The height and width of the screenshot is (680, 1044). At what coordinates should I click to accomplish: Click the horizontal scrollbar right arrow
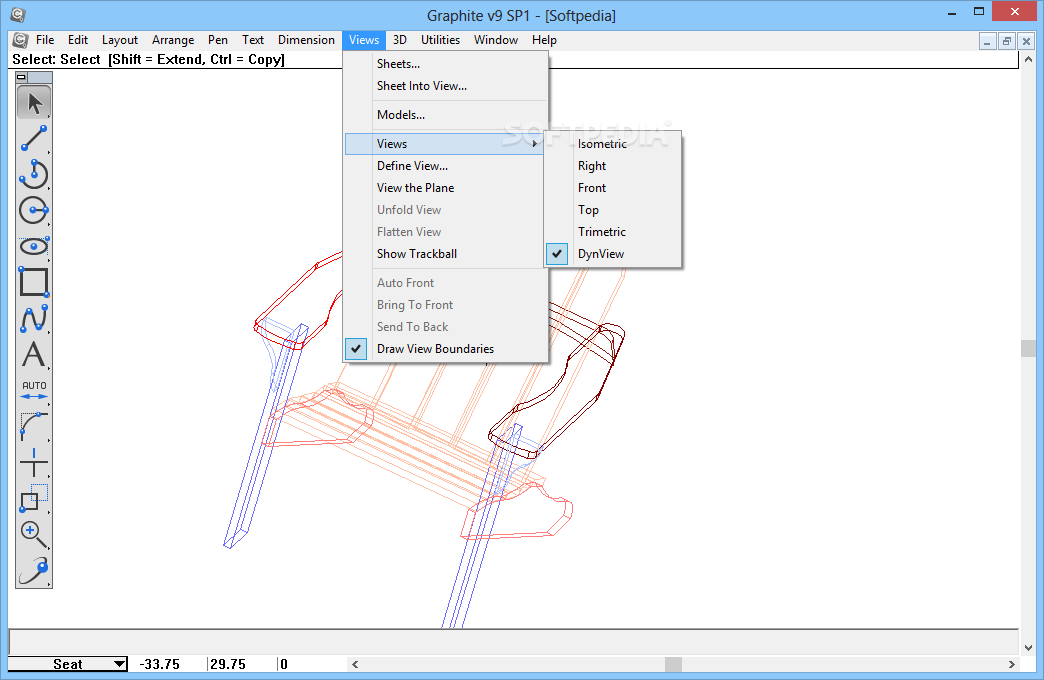point(1011,664)
